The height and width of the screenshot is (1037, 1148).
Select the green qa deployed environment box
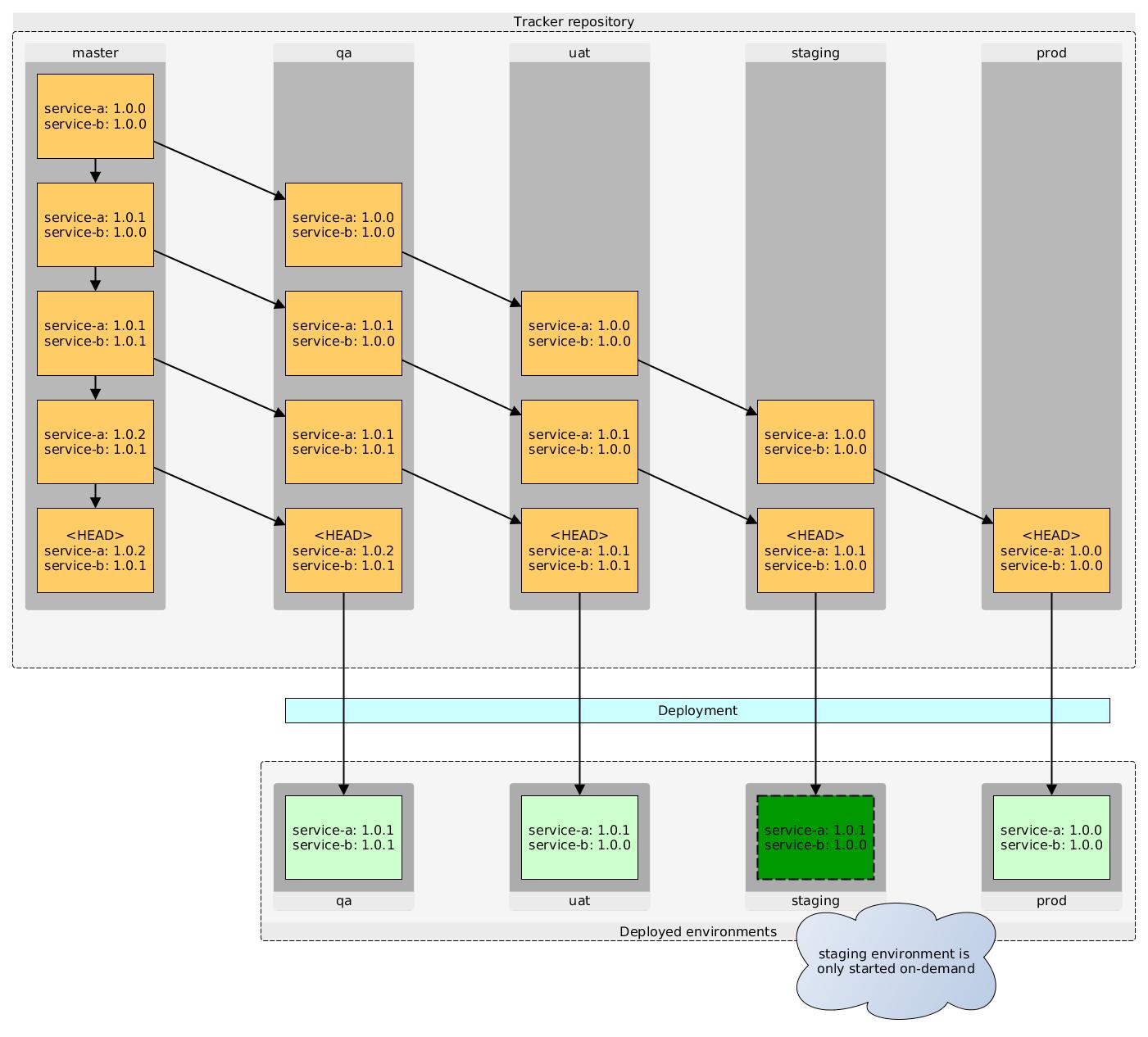click(x=343, y=837)
